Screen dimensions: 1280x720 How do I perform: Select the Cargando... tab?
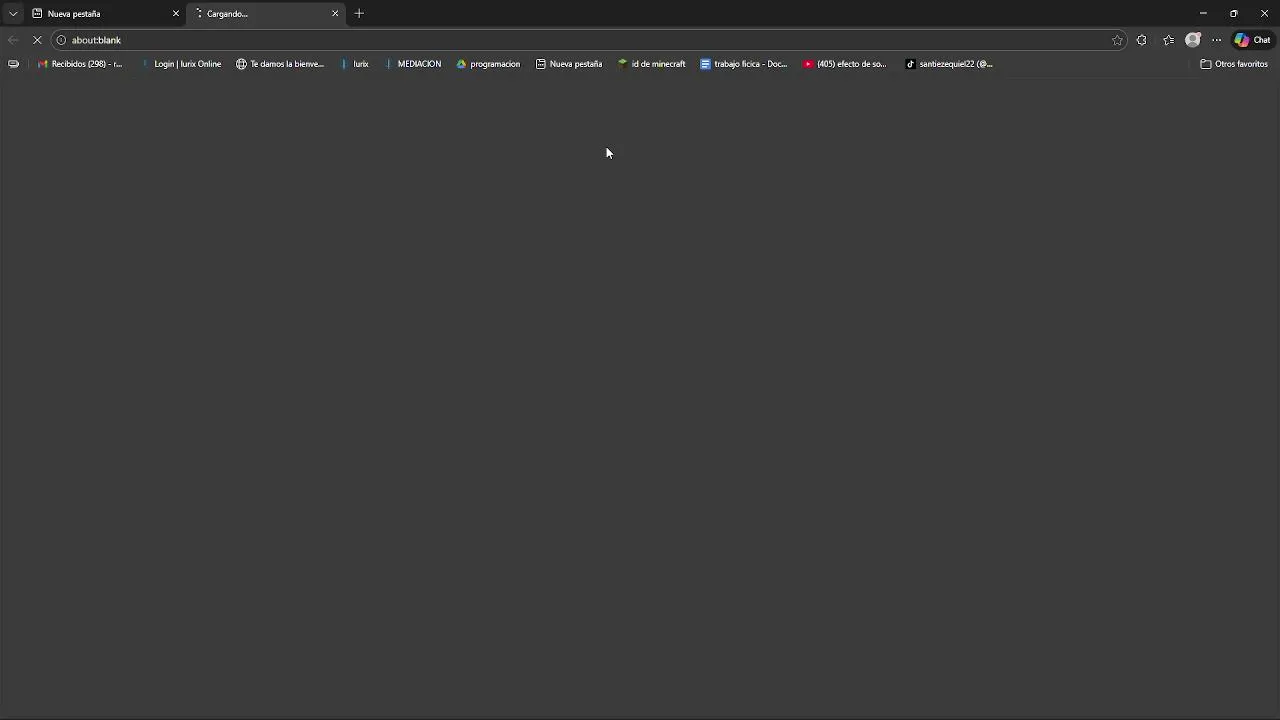(x=265, y=14)
